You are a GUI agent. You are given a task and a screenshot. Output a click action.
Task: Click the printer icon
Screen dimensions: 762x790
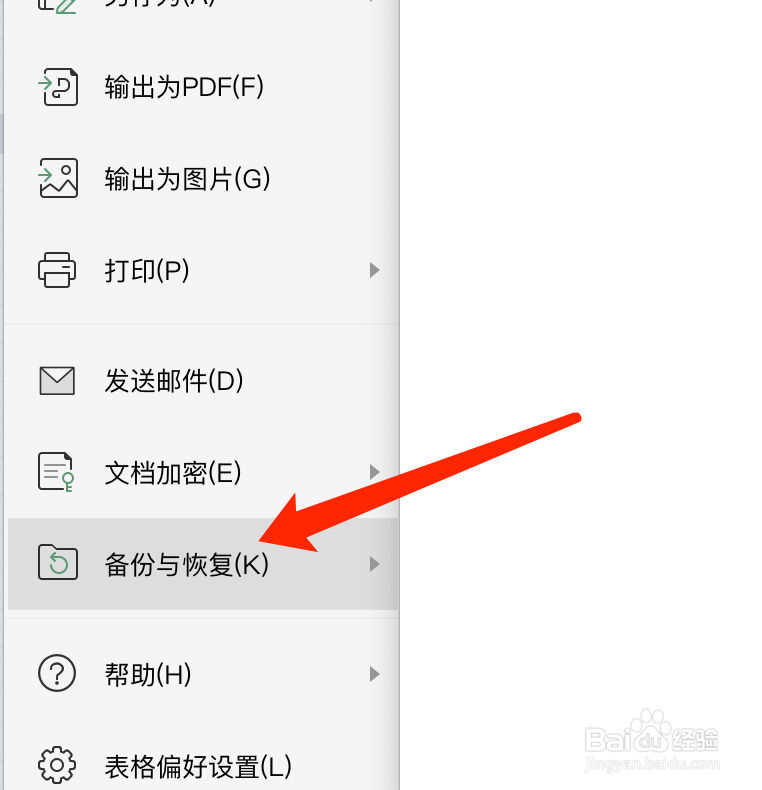tap(57, 270)
